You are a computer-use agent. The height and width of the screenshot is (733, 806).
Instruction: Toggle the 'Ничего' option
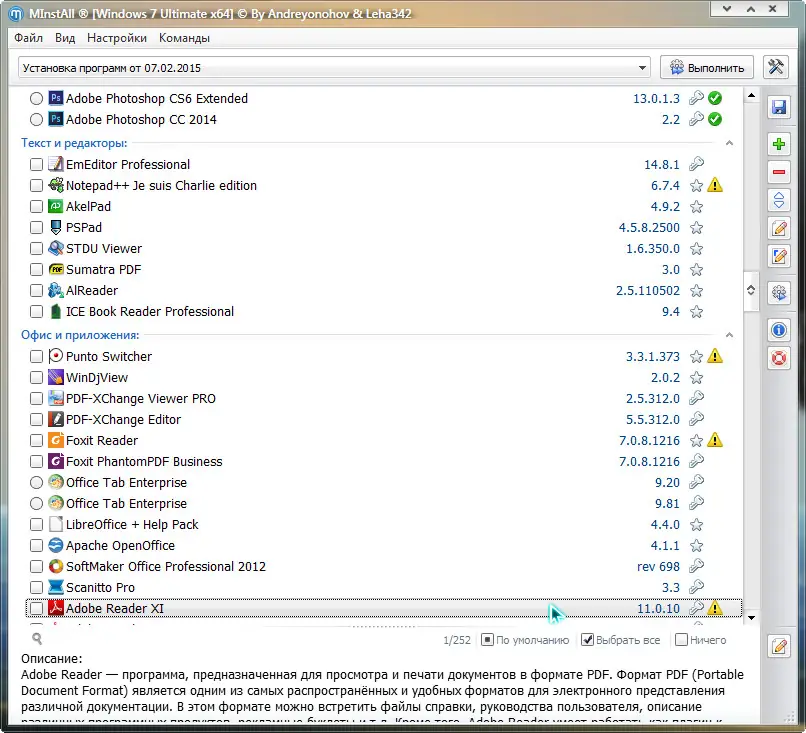point(701,640)
